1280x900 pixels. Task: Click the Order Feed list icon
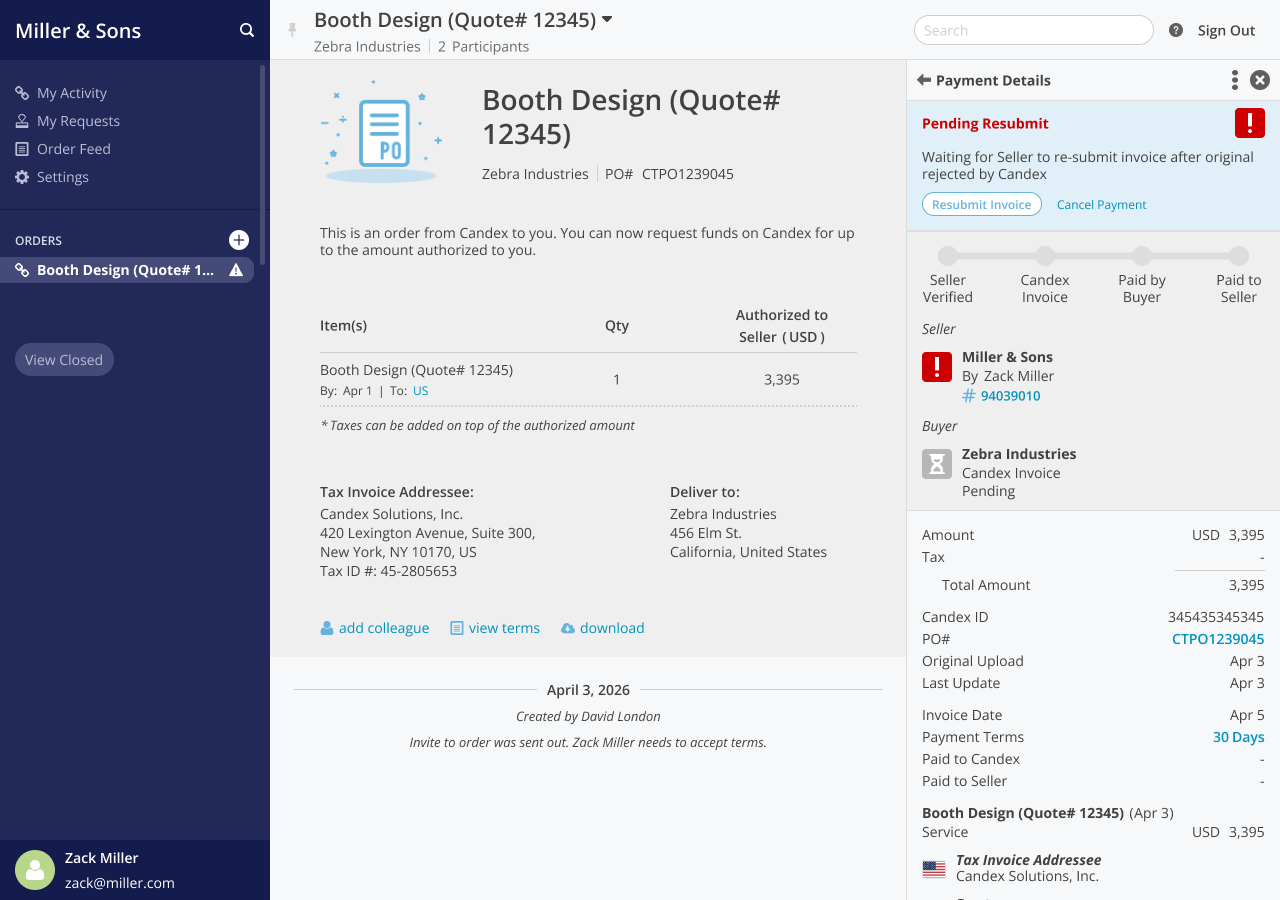point(22,149)
